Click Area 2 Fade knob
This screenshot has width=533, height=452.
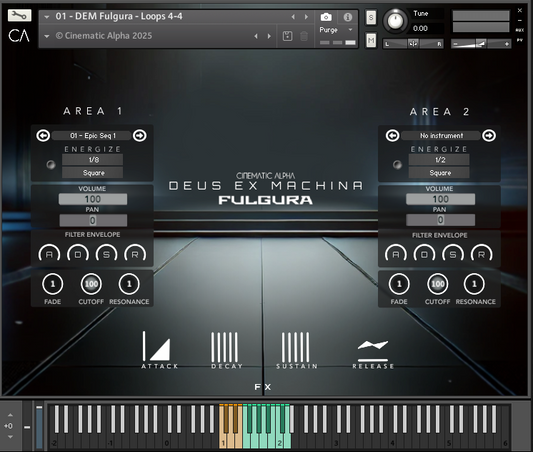pyautogui.click(x=399, y=284)
